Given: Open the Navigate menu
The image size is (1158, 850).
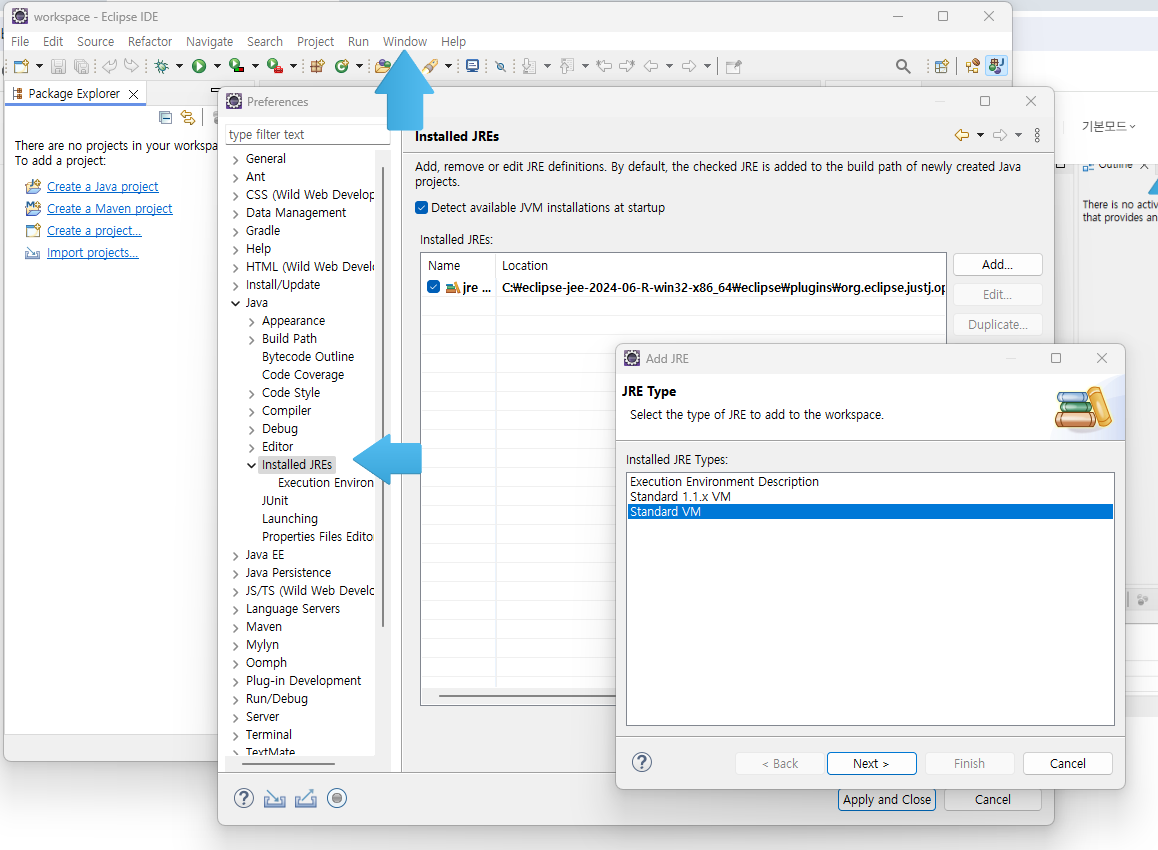Looking at the screenshot, I should [209, 41].
